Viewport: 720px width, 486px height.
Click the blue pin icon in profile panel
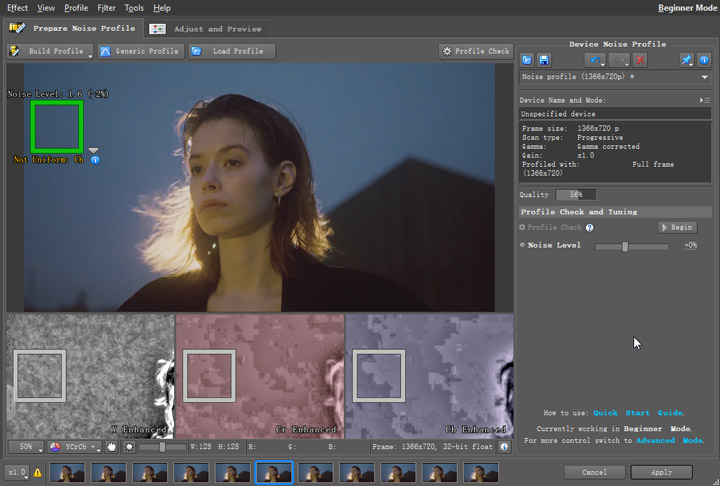686,60
